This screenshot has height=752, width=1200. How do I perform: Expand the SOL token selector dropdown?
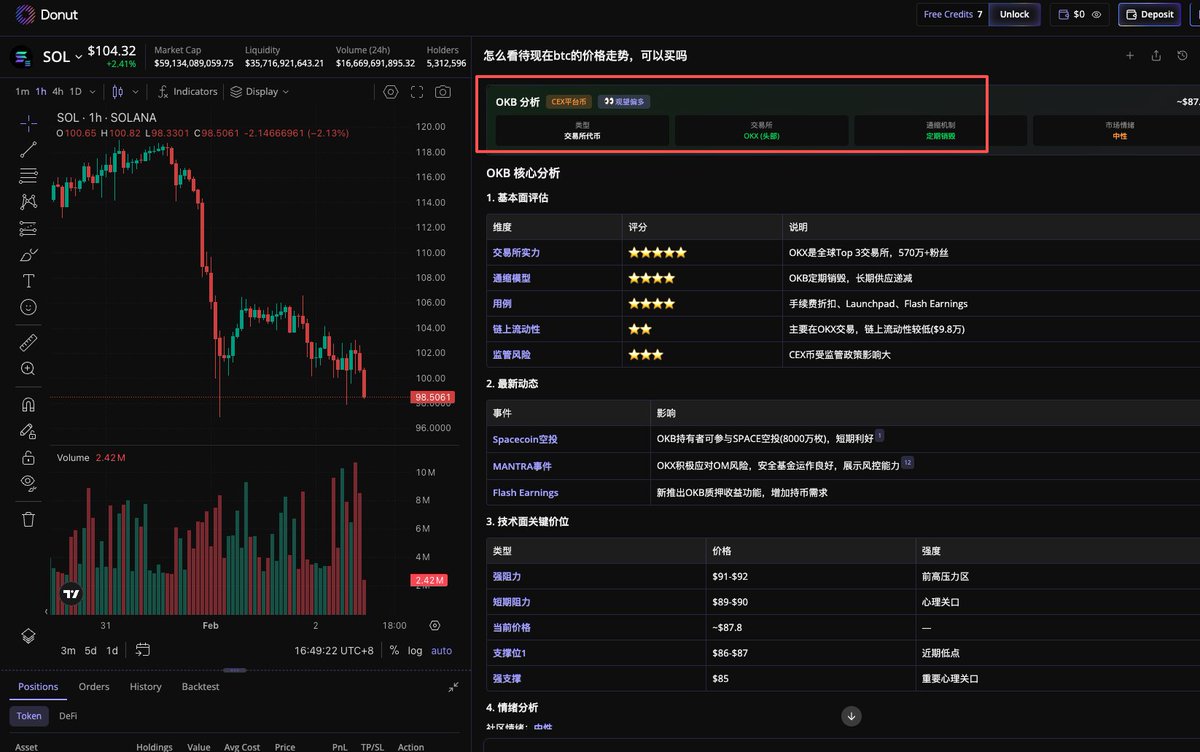[78, 58]
